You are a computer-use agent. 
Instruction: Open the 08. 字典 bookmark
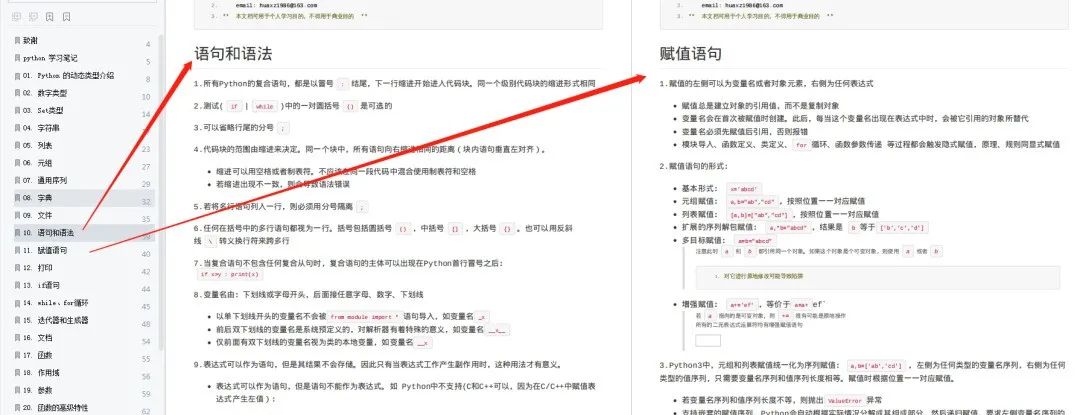pos(37,198)
